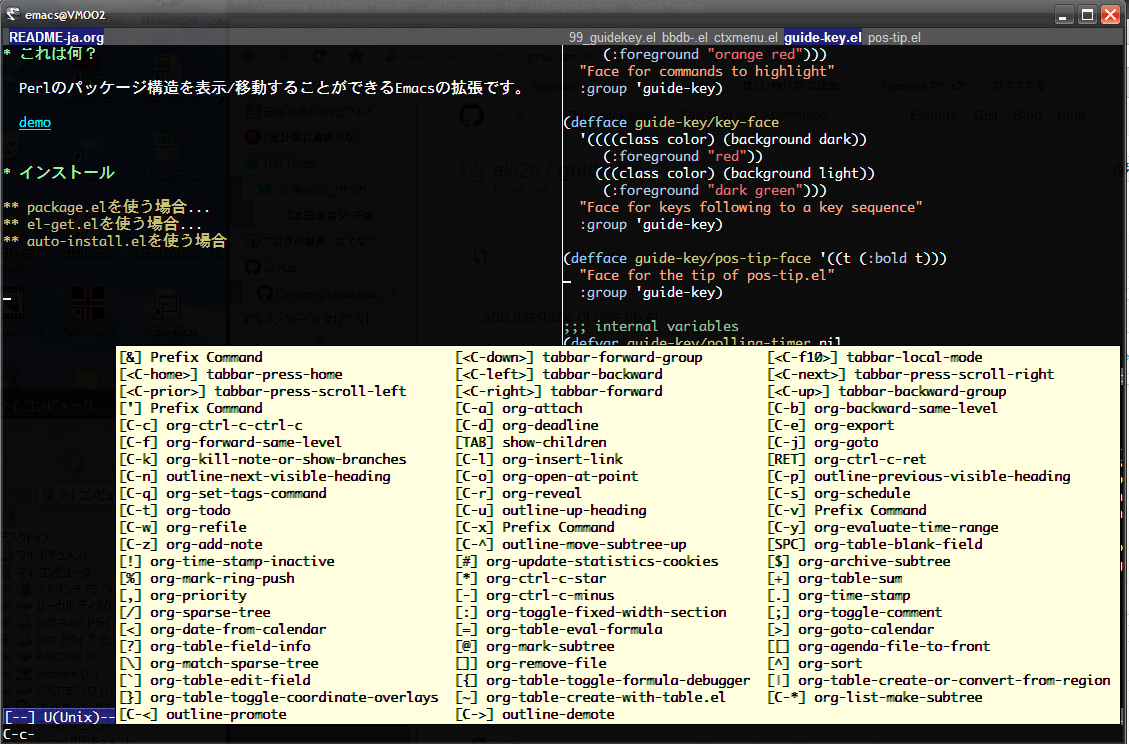Click '[C-v] Prefix Command' entry
This screenshot has height=744, width=1129.
pos(847,511)
